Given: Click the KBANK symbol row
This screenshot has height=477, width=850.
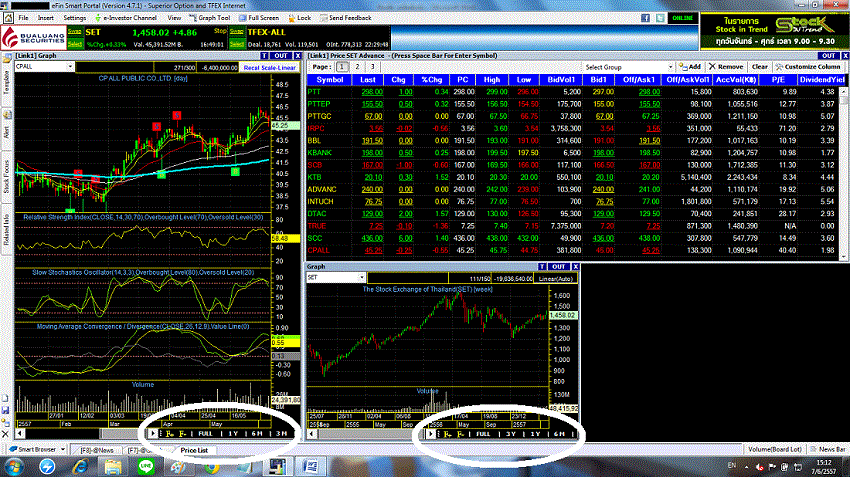Looking at the screenshot, I should pos(574,153).
